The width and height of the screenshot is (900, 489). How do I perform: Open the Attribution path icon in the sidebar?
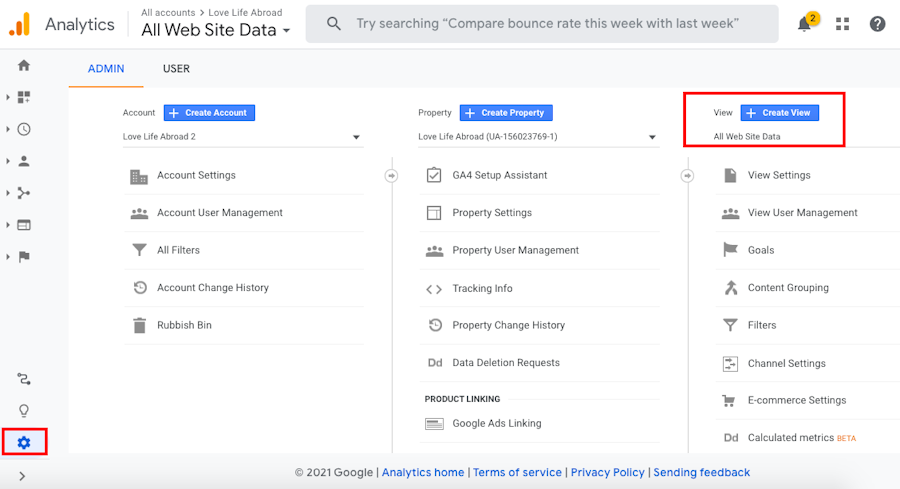24,379
